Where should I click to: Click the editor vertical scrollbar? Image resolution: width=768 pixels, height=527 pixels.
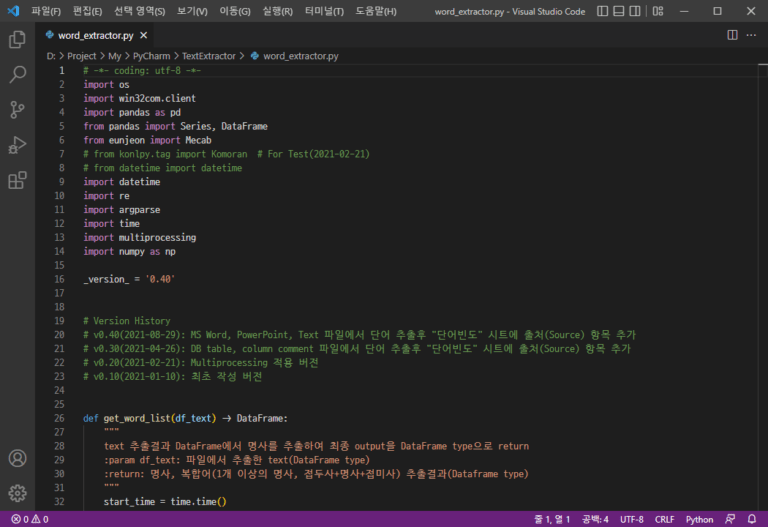pyautogui.click(x=763, y=287)
